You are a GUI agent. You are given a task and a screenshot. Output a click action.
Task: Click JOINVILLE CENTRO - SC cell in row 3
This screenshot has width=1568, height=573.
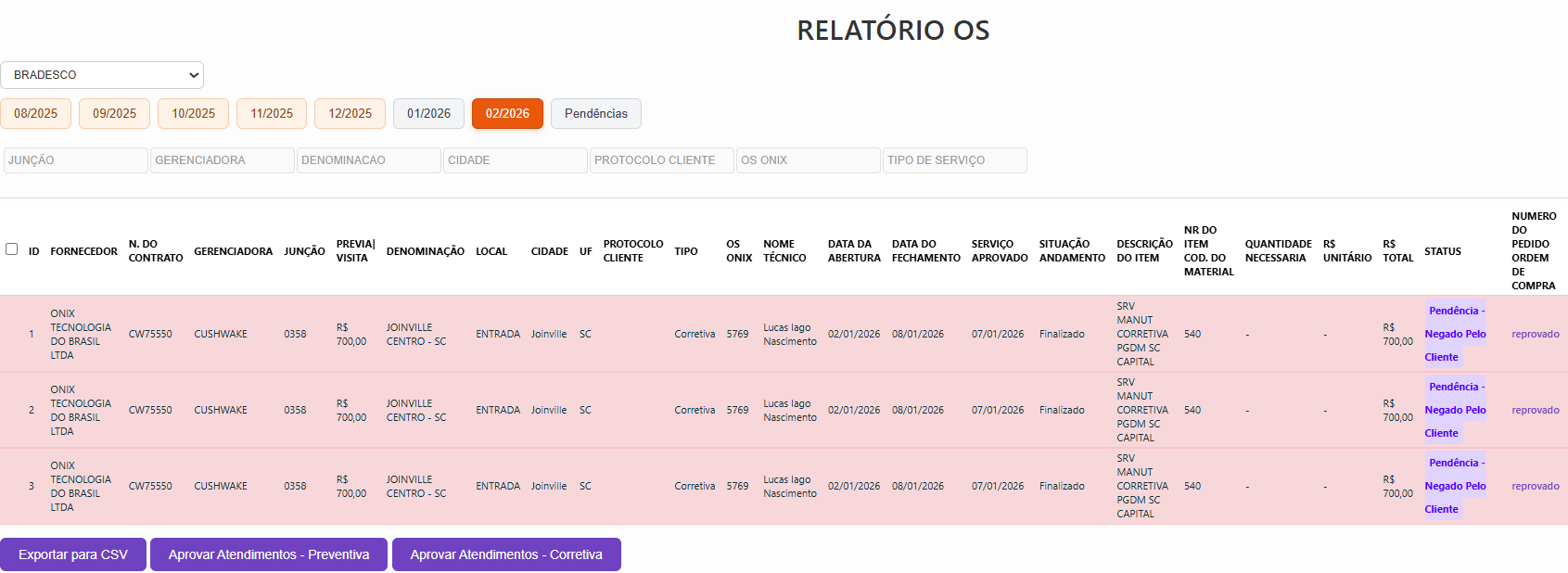tap(416, 486)
